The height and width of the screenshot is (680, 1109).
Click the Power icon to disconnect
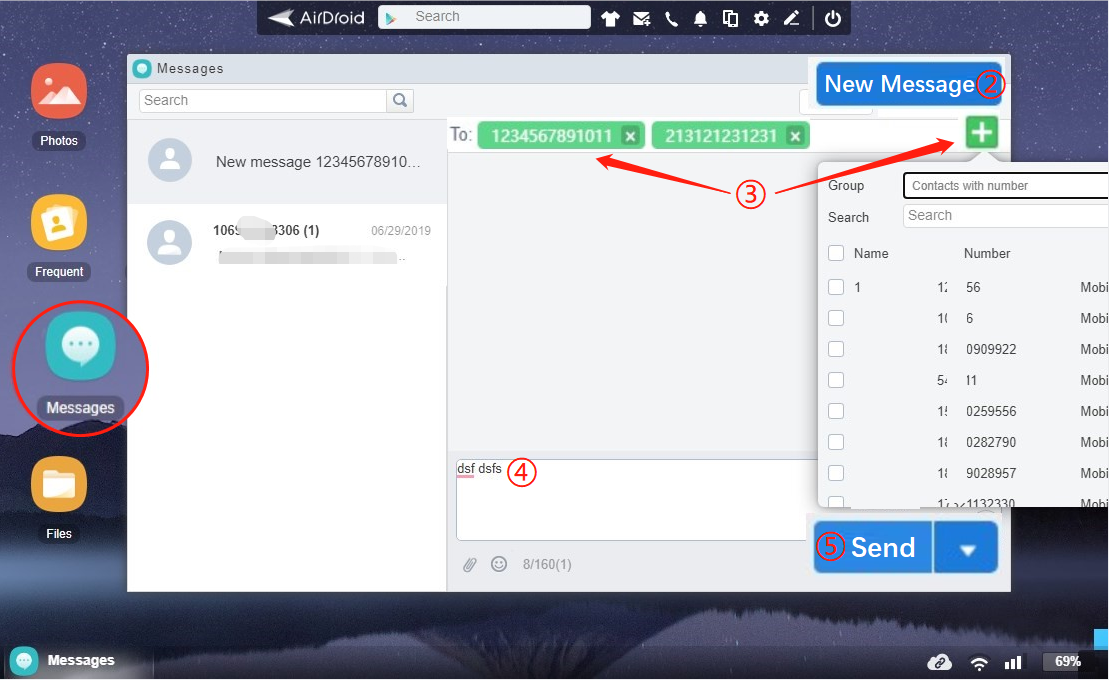[x=832, y=17]
